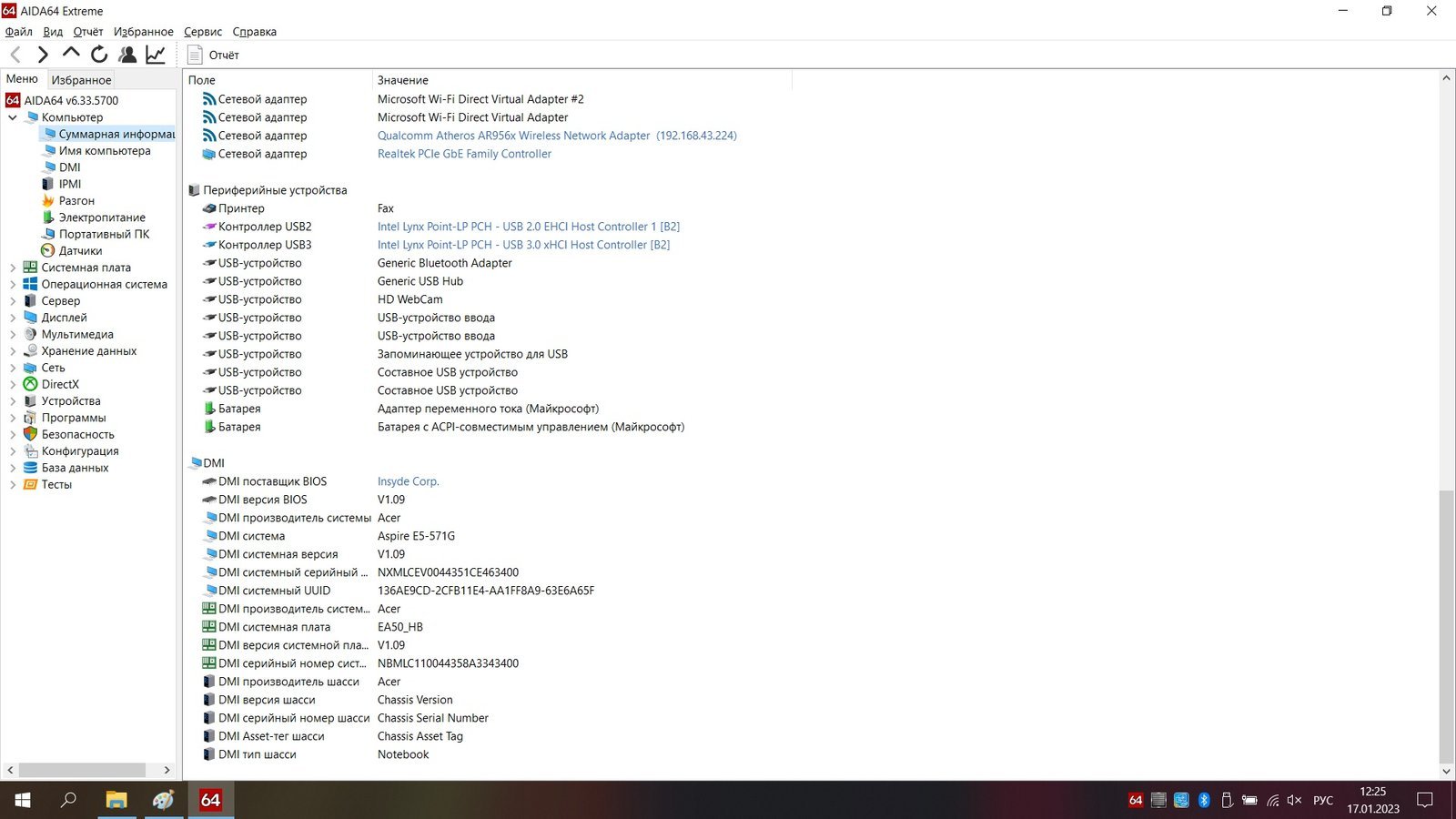Expand the Системная плата node

(13, 268)
